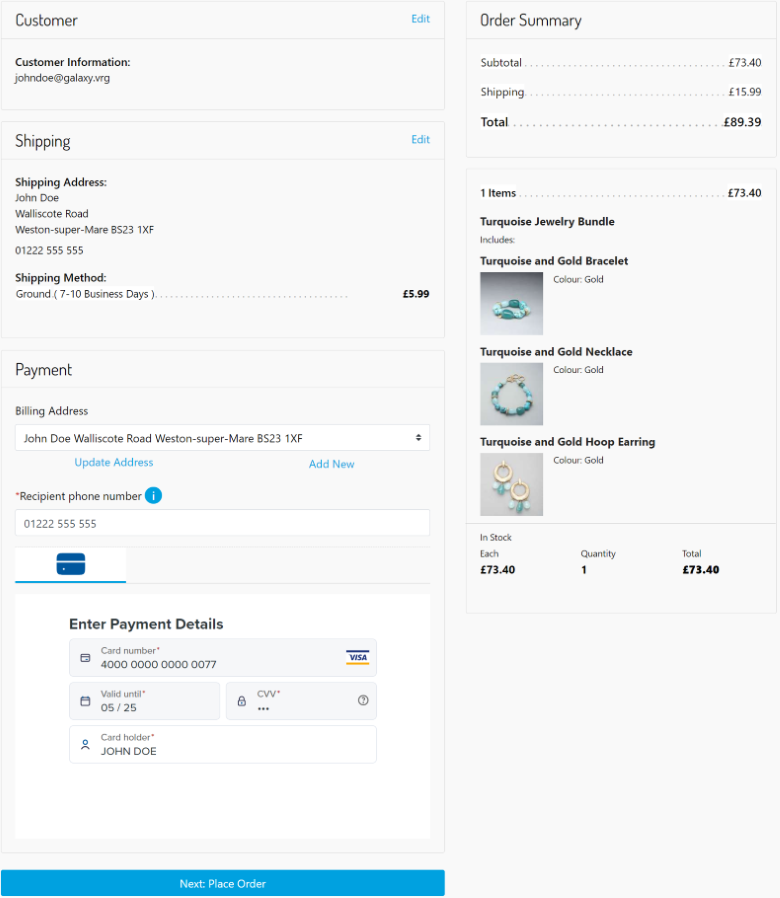Click the lock icon in CVV field

(241, 701)
